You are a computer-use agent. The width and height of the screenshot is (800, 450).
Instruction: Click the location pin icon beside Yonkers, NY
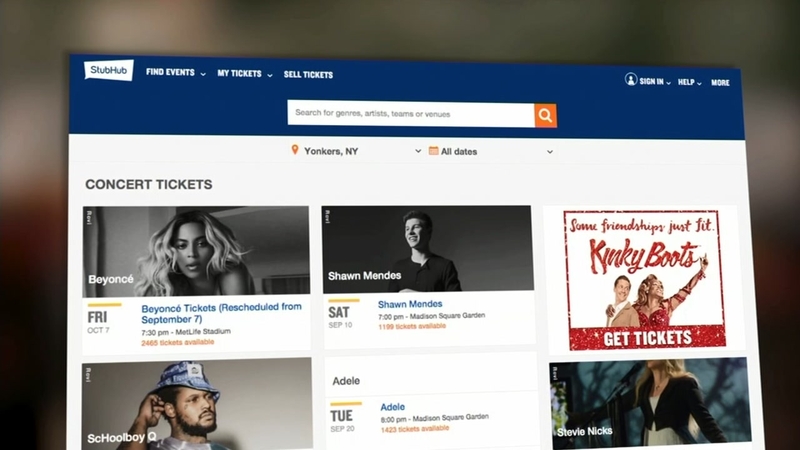click(295, 149)
